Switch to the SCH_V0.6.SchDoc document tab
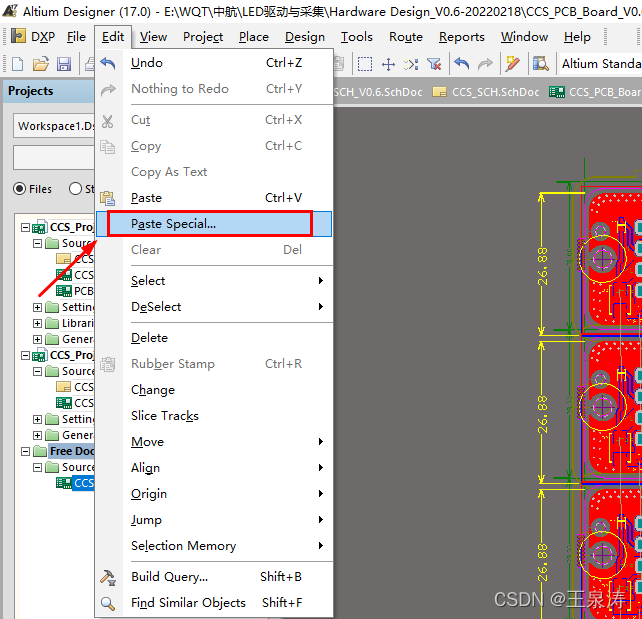The image size is (642, 619). click(x=378, y=92)
